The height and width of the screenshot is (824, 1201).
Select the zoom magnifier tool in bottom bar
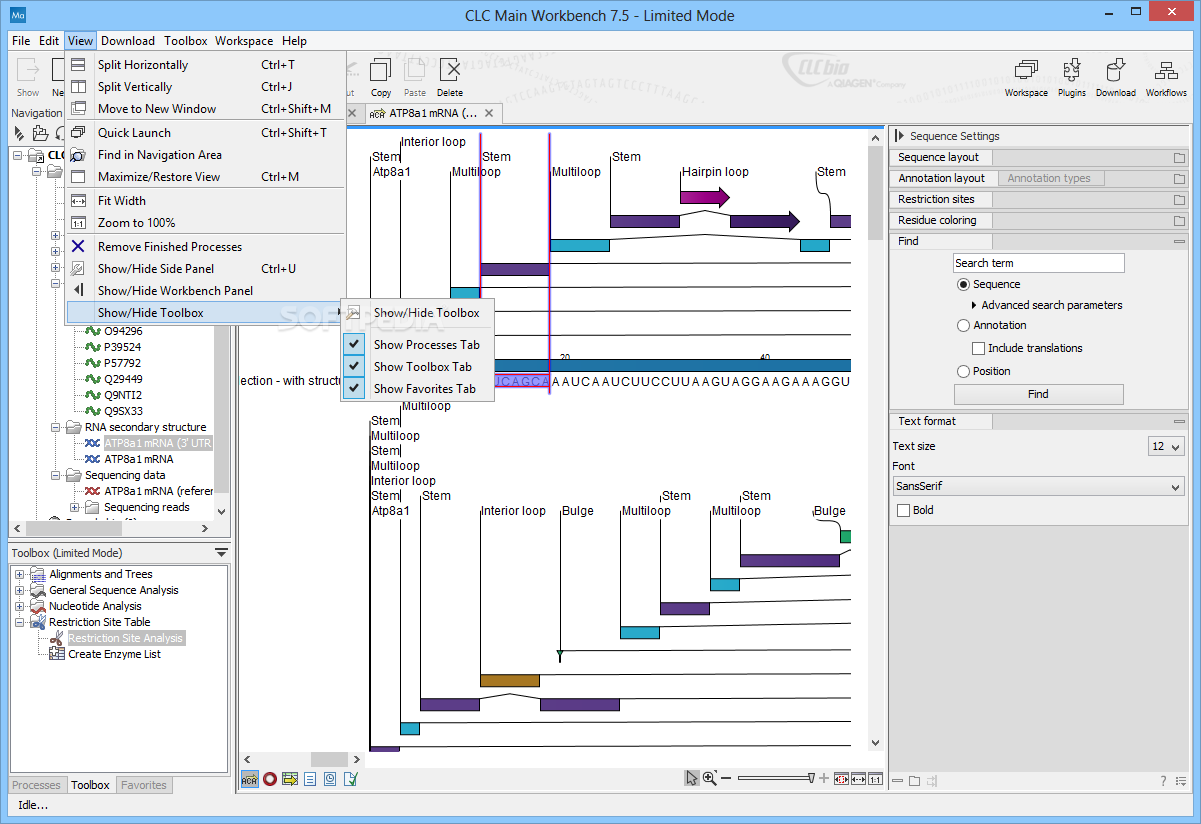(x=709, y=779)
